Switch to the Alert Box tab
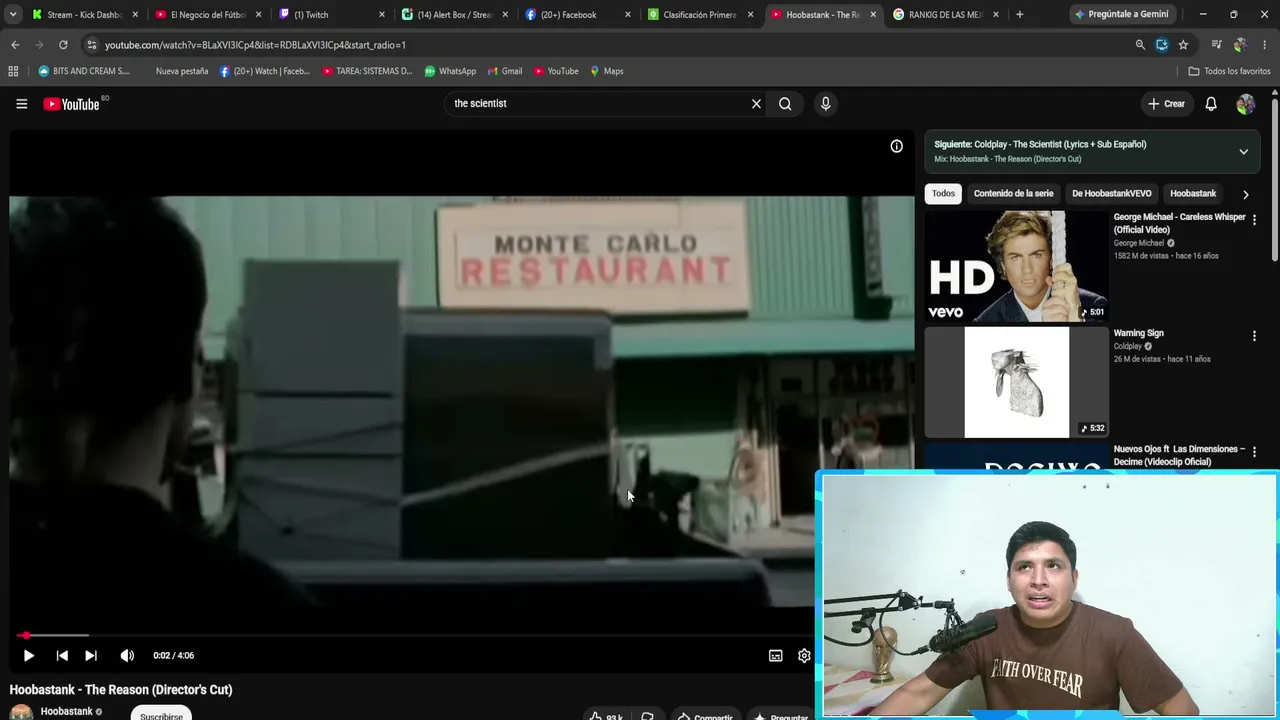Screen dimensions: 1280x720 pos(454,15)
